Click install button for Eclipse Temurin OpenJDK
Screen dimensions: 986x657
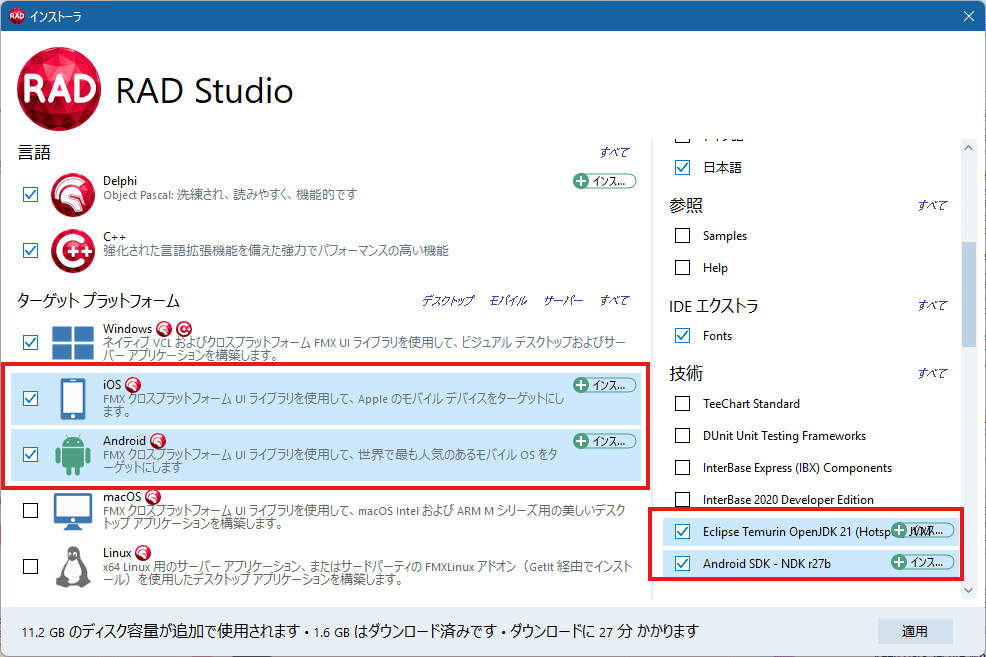[x=922, y=531]
